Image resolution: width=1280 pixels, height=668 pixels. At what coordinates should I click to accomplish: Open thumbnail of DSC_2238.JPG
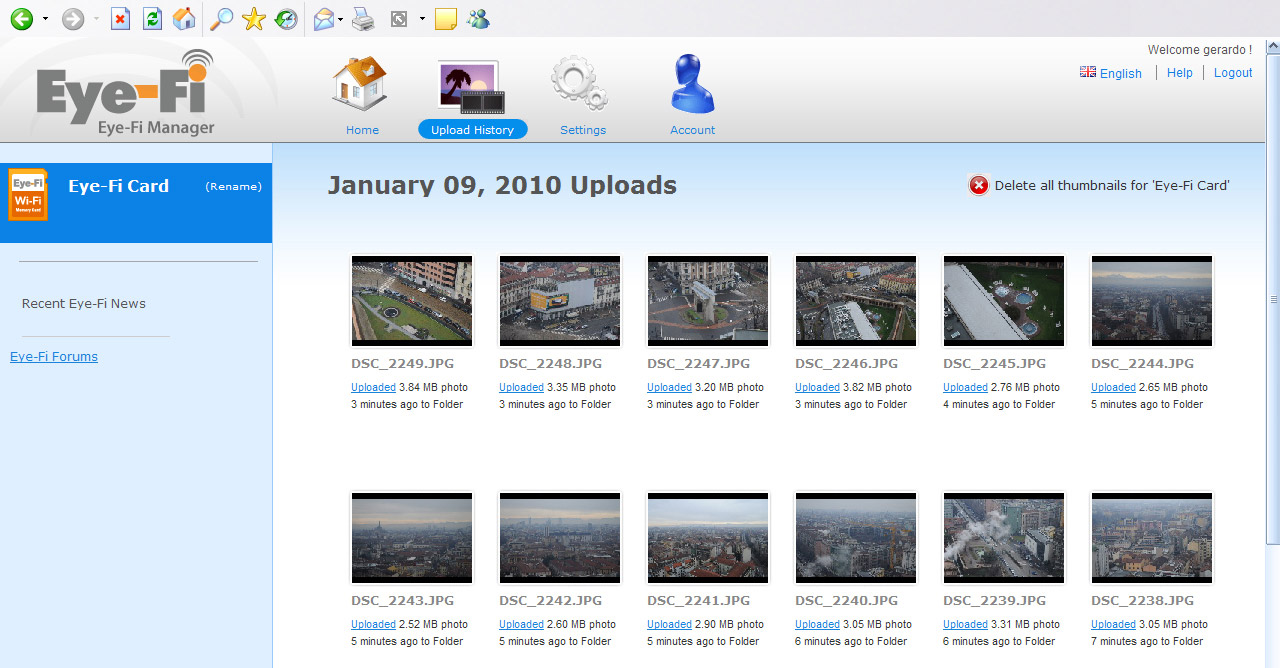pyautogui.click(x=1151, y=538)
